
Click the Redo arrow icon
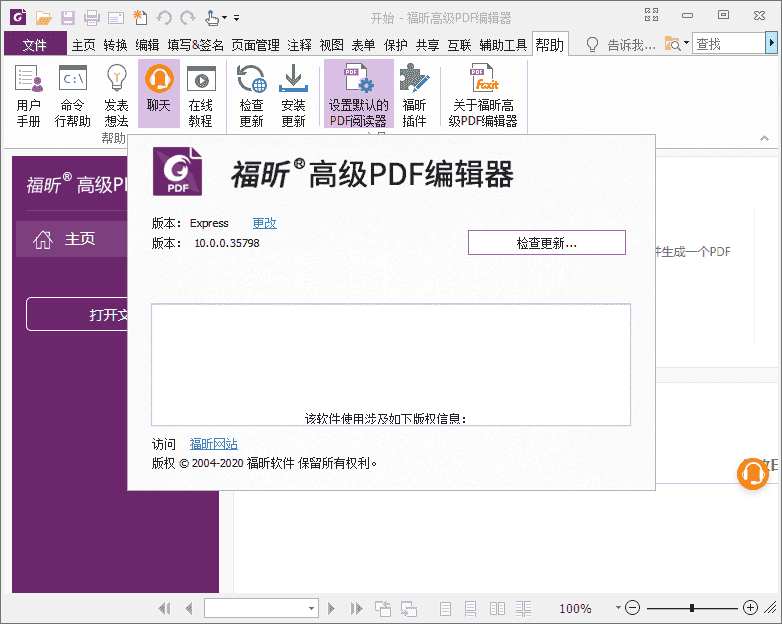coord(188,18)
